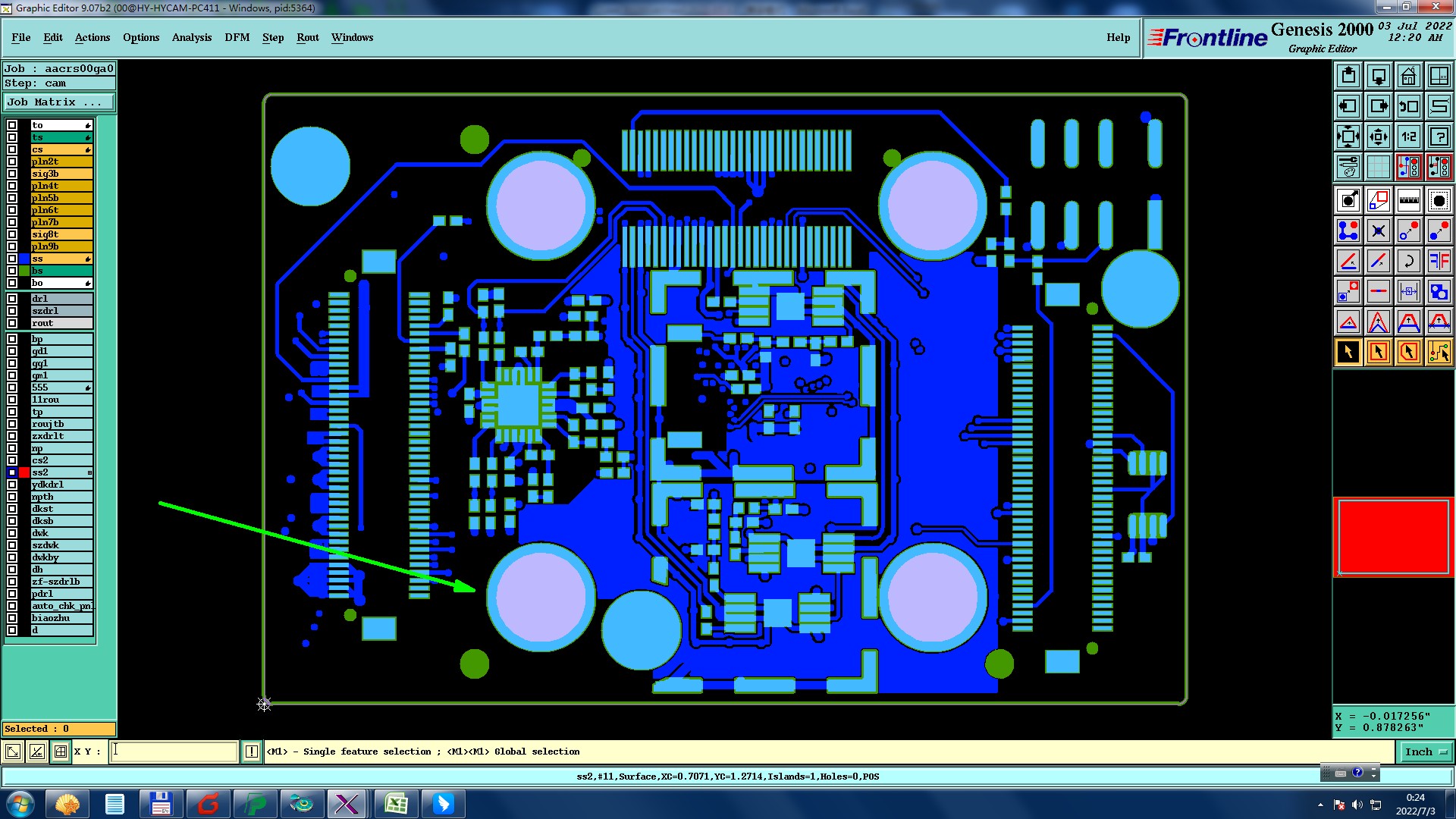
Task: Click the mirror F flip icon
Action: click(1439, 261)
